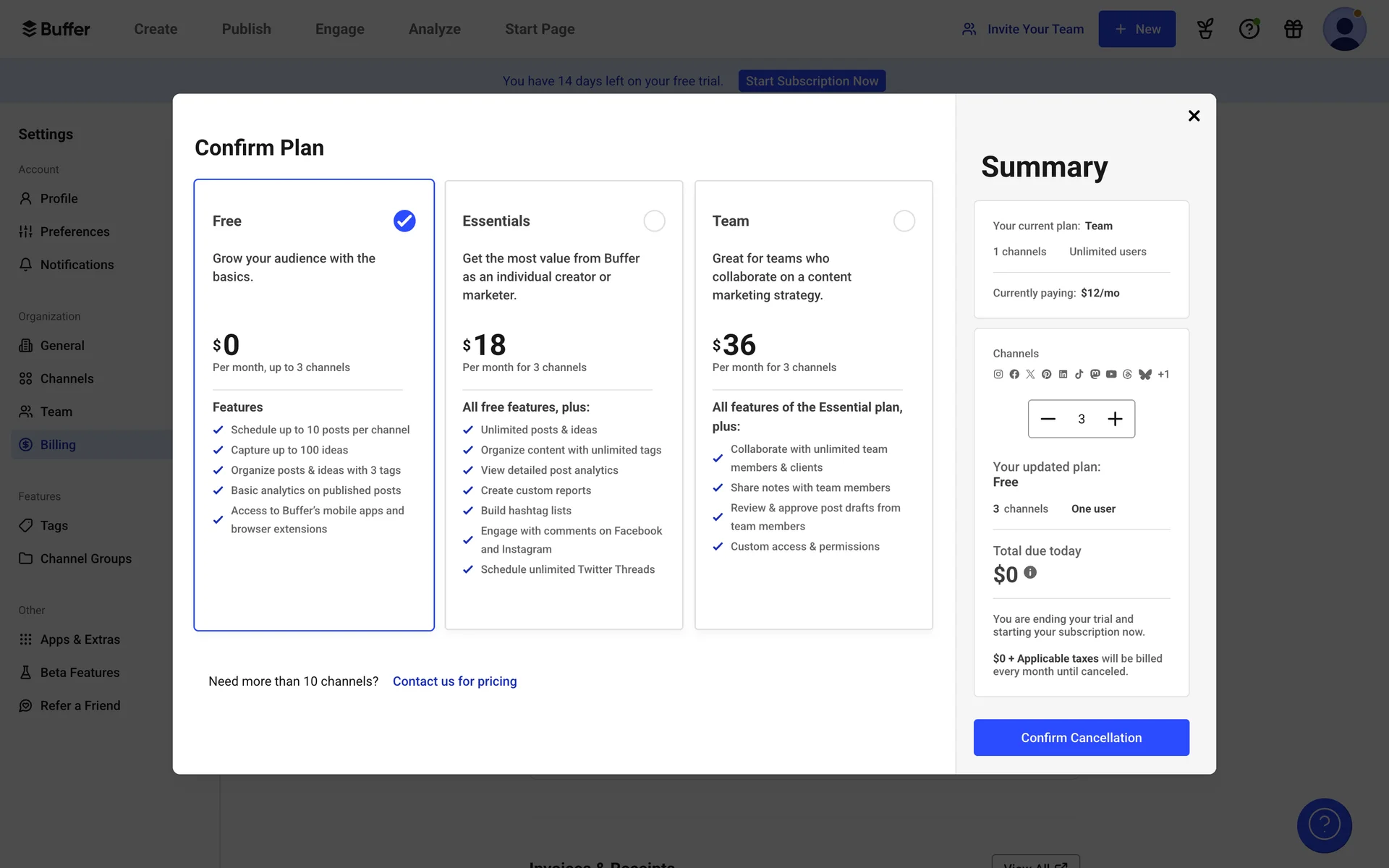Open the user avatar in top right

pyautogui.click(x=1343, y=29)
